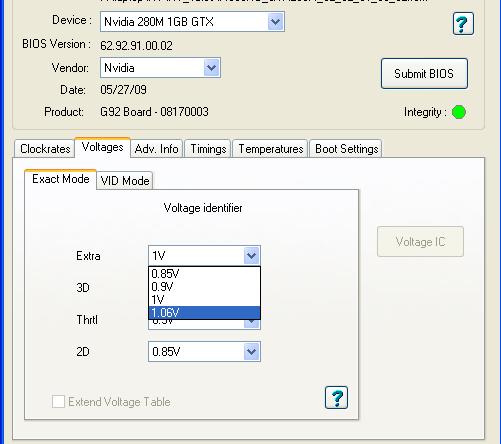Screen dimensions: 501x444
Task: Click the 3D row label
Action: (83, 287)
